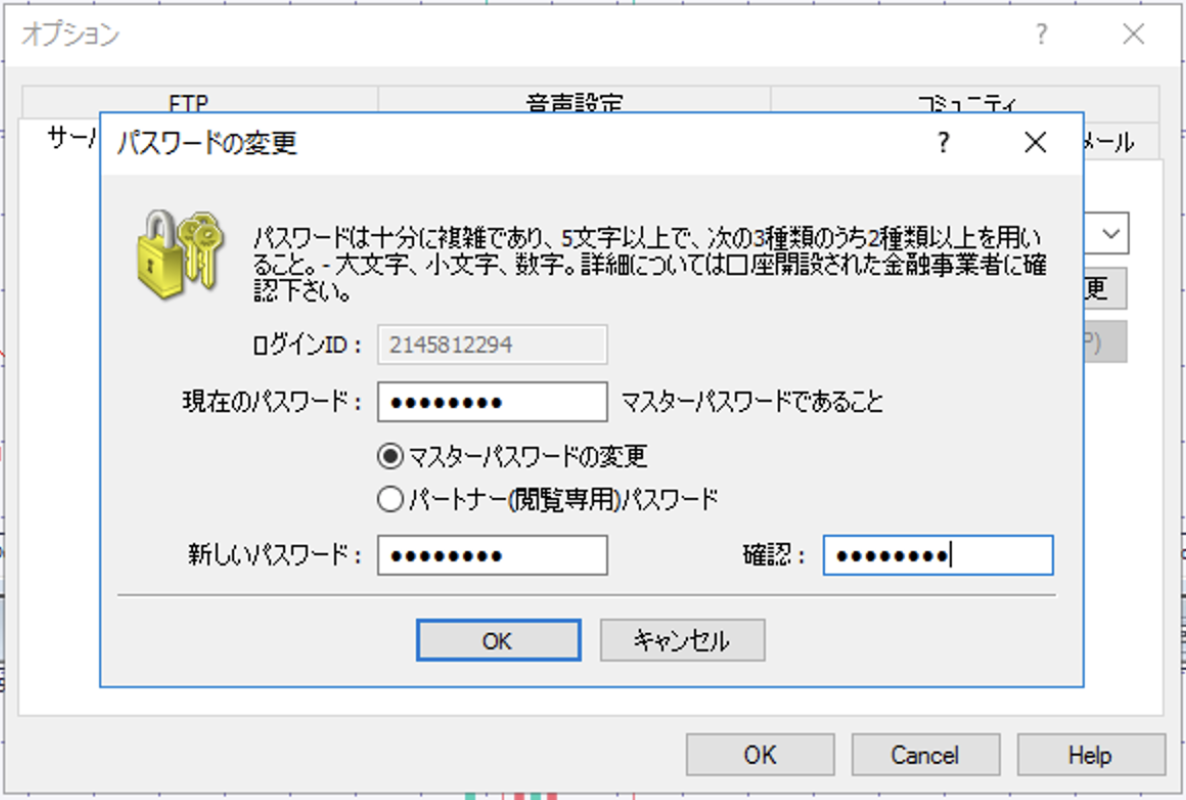Screen dimensions: 1186x800
Task: Click OK in the オプション window
Action: click(x=760, y=755)
